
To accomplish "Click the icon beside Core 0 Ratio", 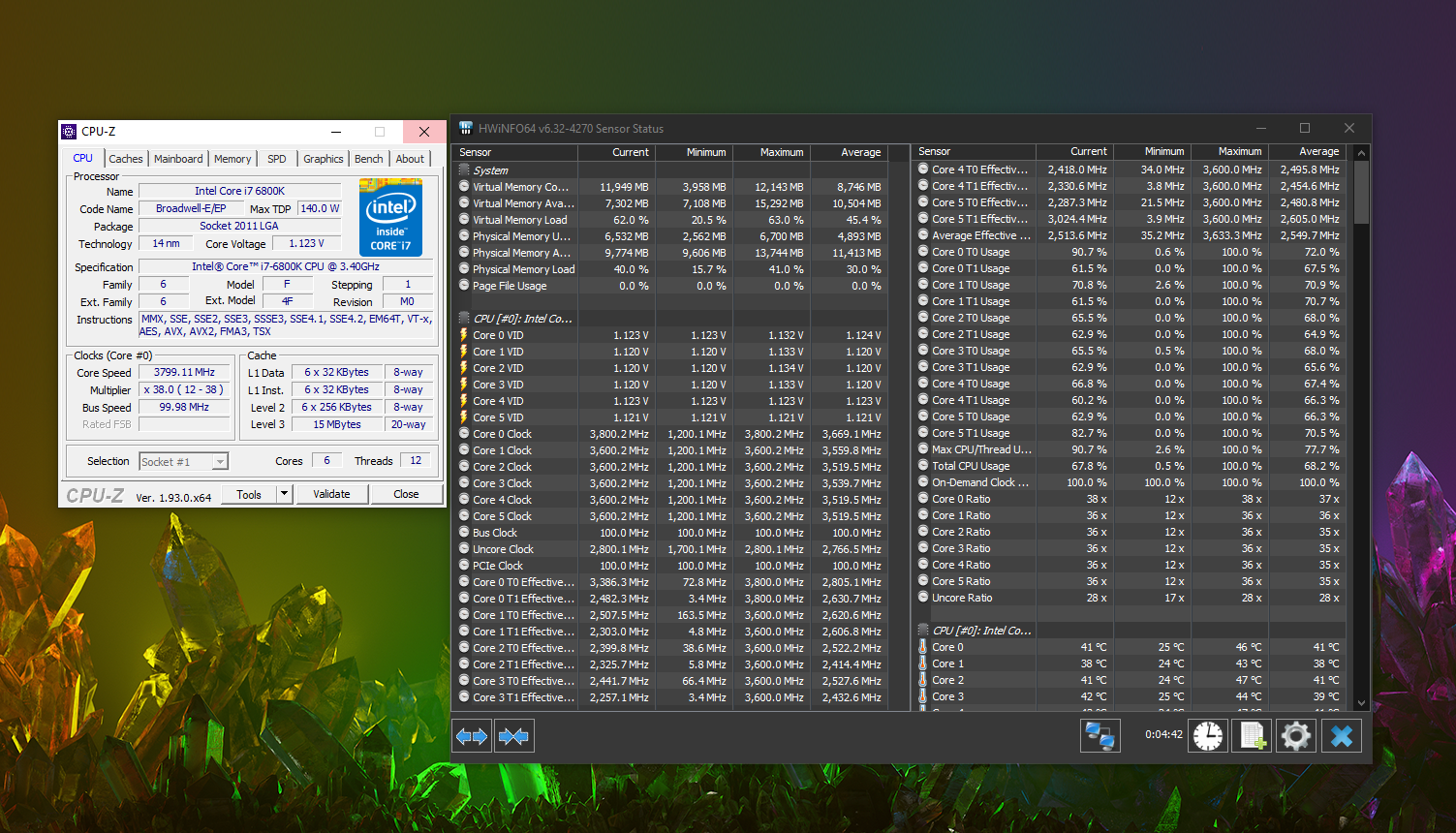I will click(923, 499).
